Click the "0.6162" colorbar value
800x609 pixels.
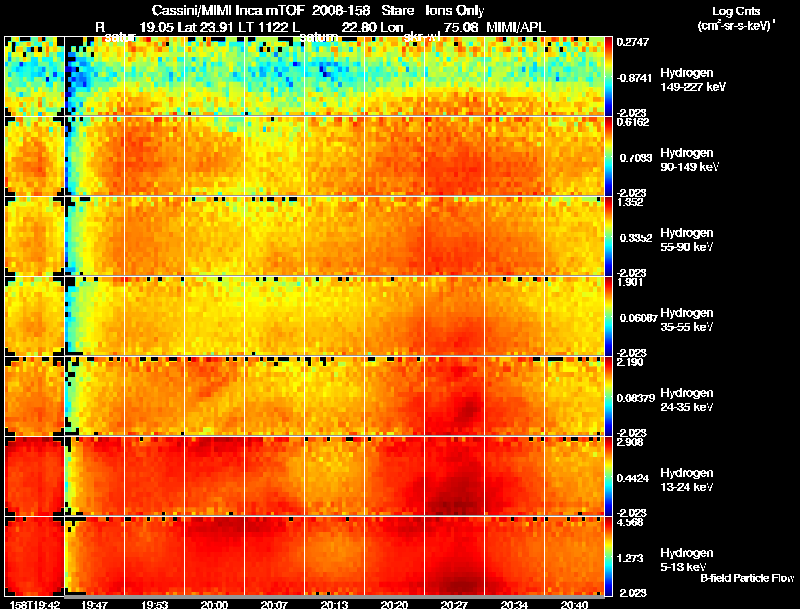[x=633, y=122]
